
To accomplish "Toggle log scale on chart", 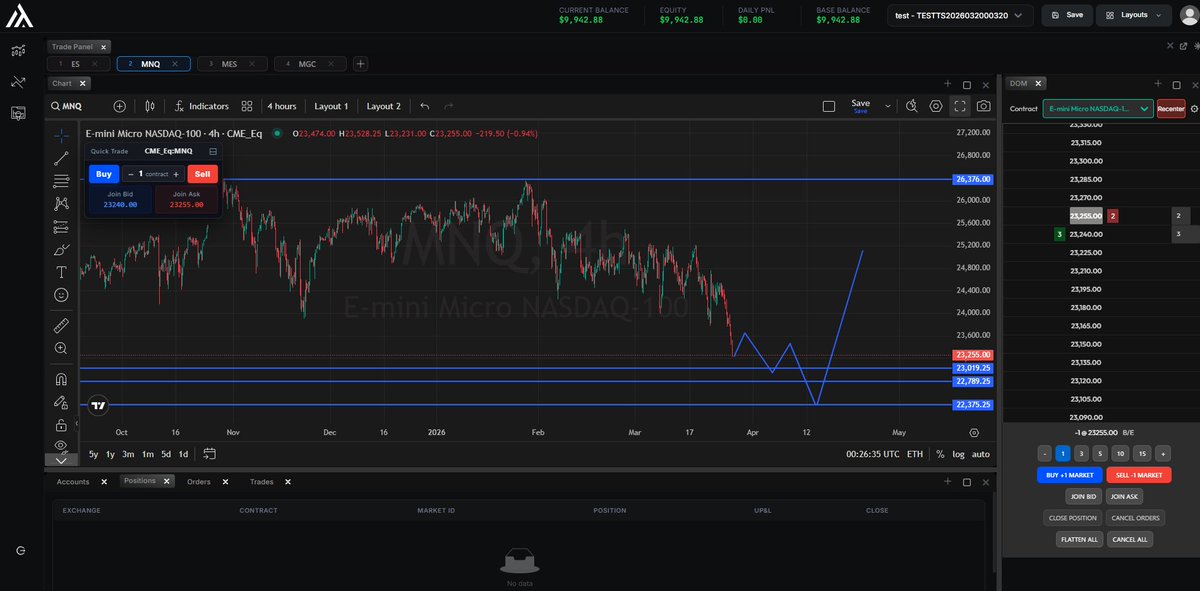I will click(959, 454).
